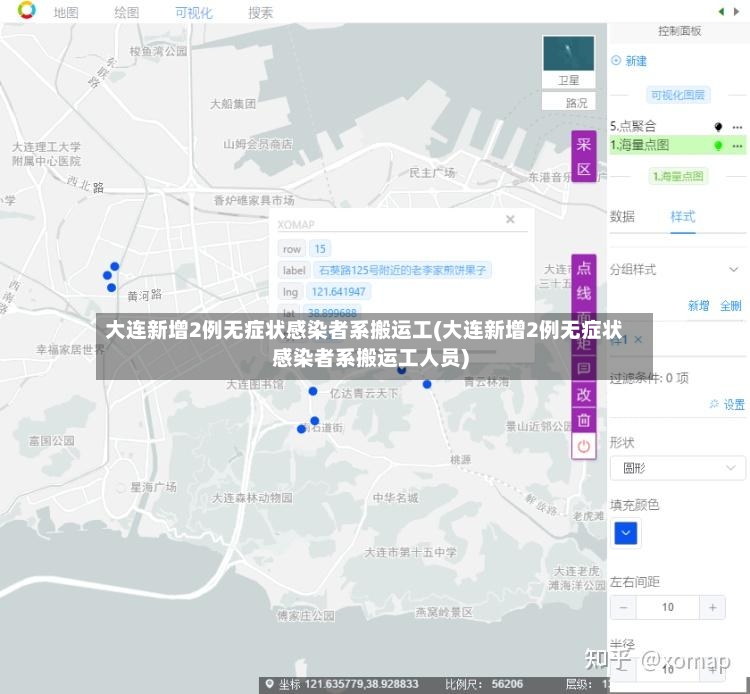
Task: Switch to the 数据 tab
Action: (x=622, y=217)
